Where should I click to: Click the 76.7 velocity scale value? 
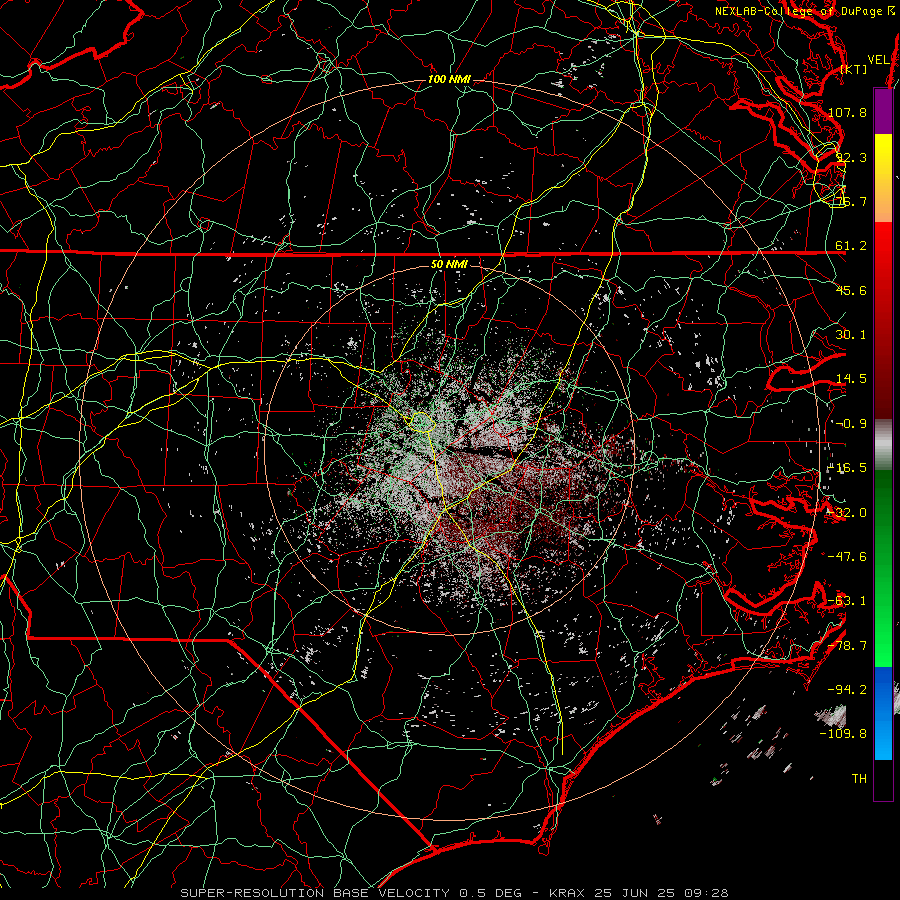coord(851,201)
